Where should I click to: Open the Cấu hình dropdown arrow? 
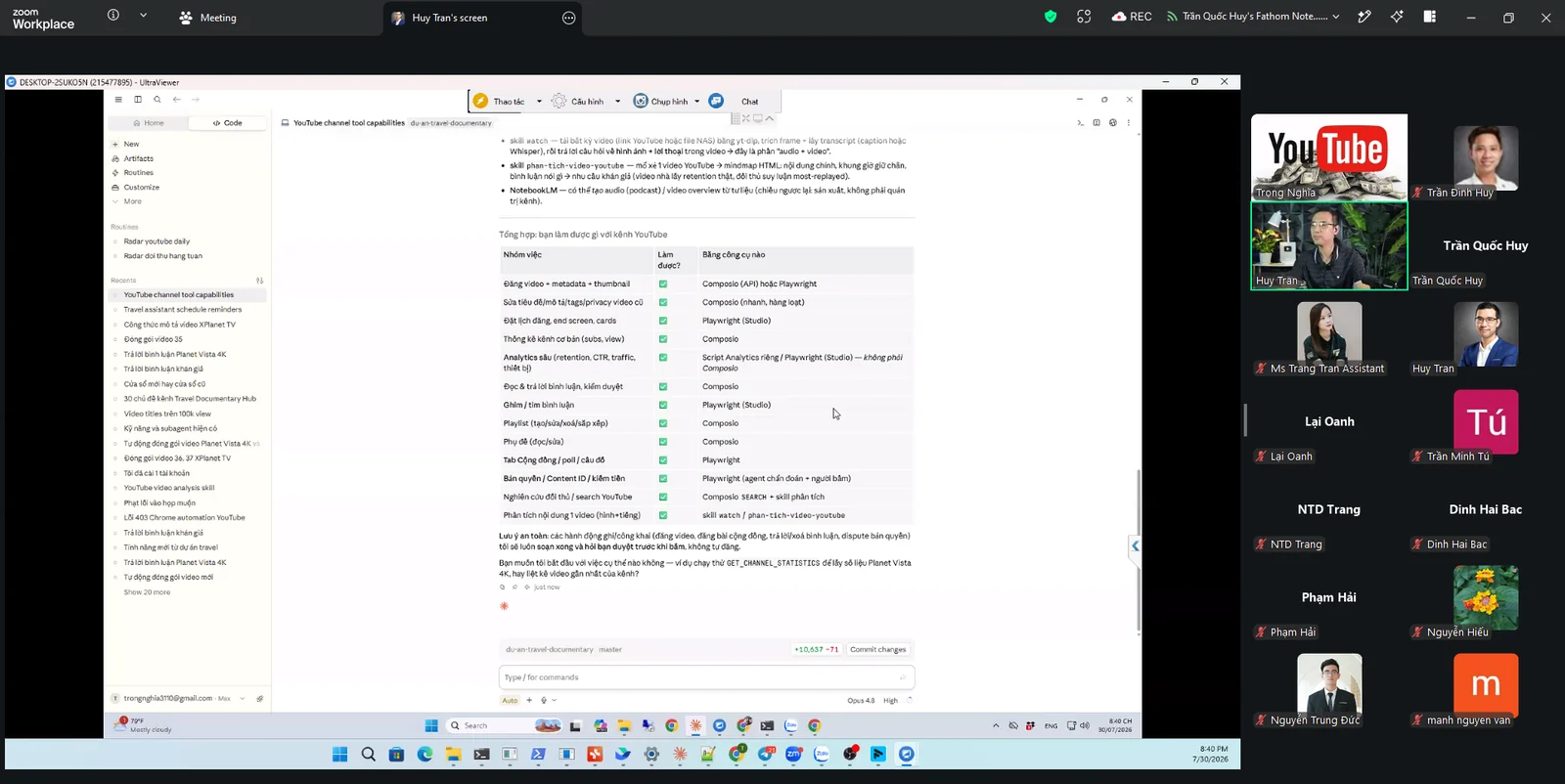click(617, 102)
